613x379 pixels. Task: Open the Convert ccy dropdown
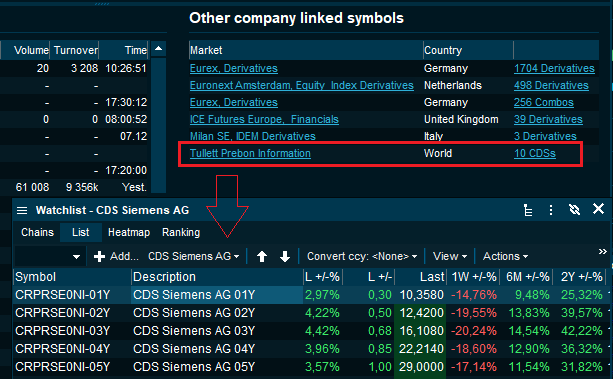pos(362,257)
